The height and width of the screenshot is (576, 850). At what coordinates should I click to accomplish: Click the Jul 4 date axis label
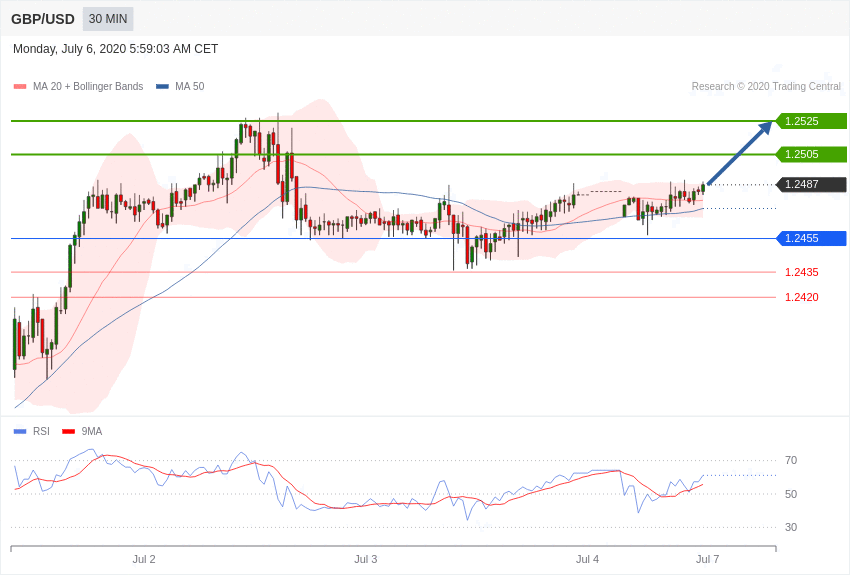point(588,559)
